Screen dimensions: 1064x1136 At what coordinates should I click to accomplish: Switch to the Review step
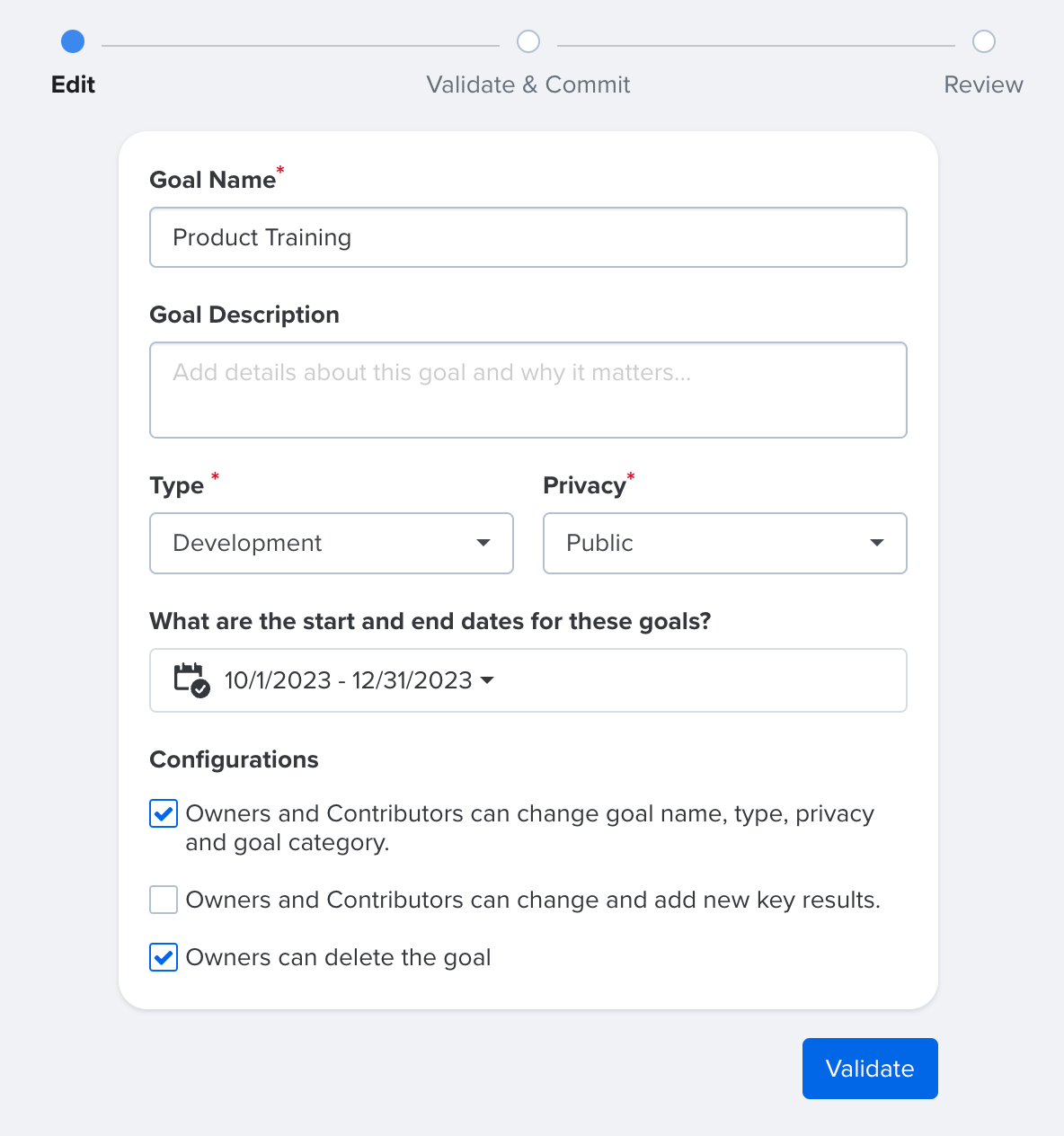click(983, 84)
